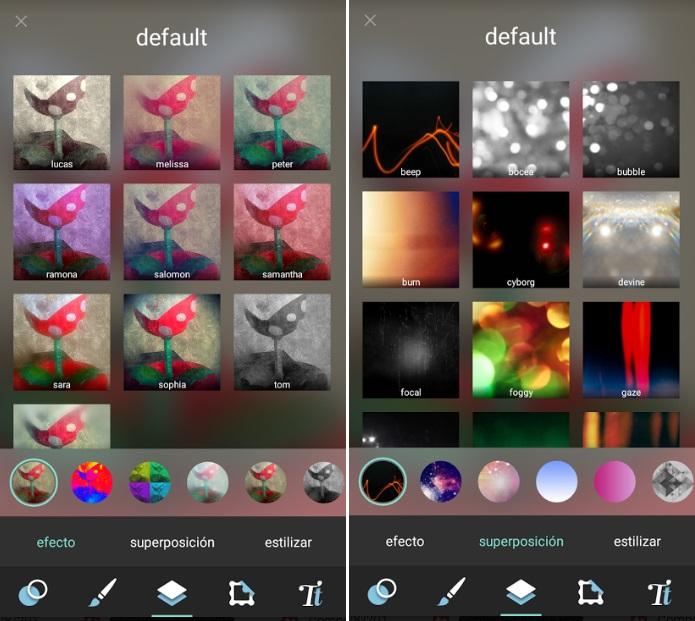
Task: Open the green vintage effect pack circle
Action: tap(266, 482)
